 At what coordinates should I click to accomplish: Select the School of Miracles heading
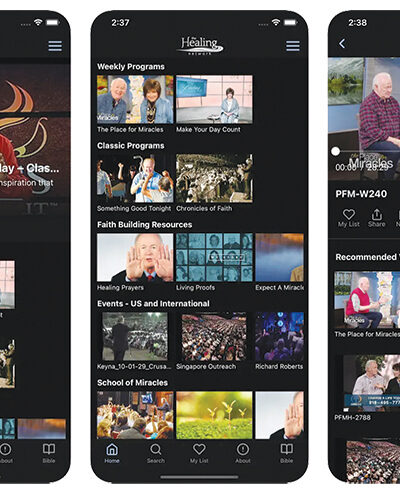(x=132, y=383)
